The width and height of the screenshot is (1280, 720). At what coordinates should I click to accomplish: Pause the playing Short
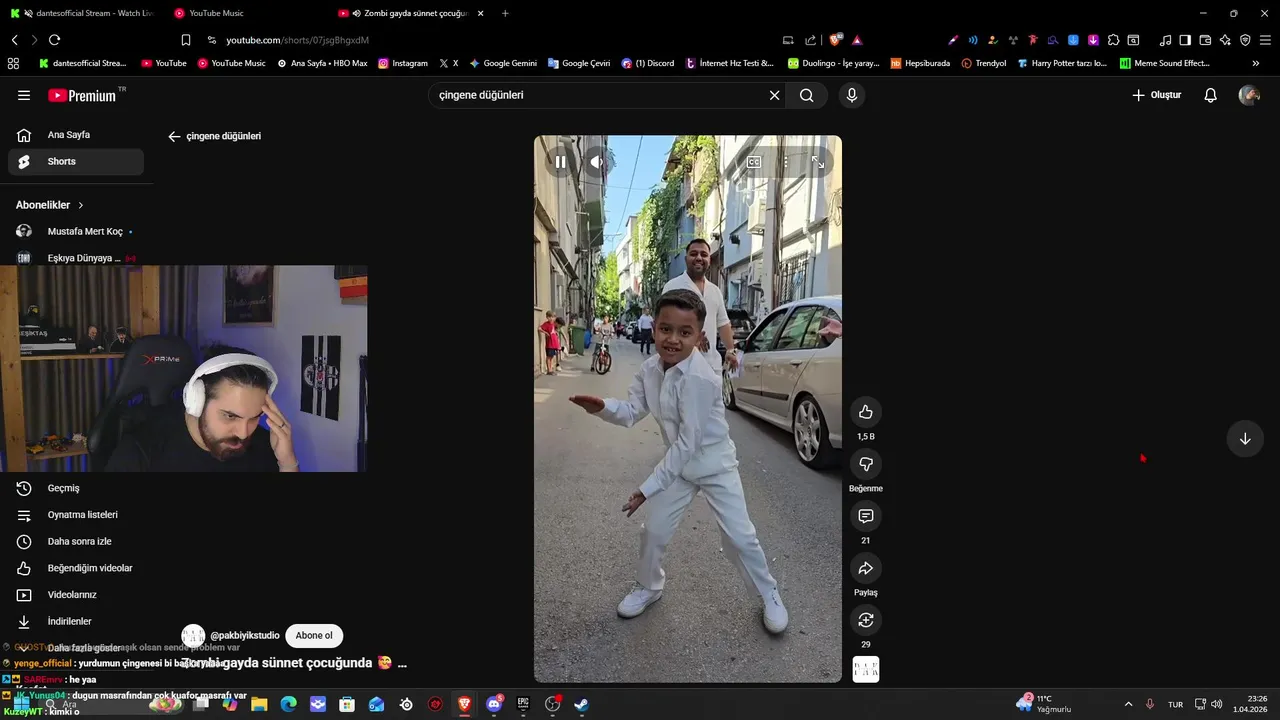point(561,162)
